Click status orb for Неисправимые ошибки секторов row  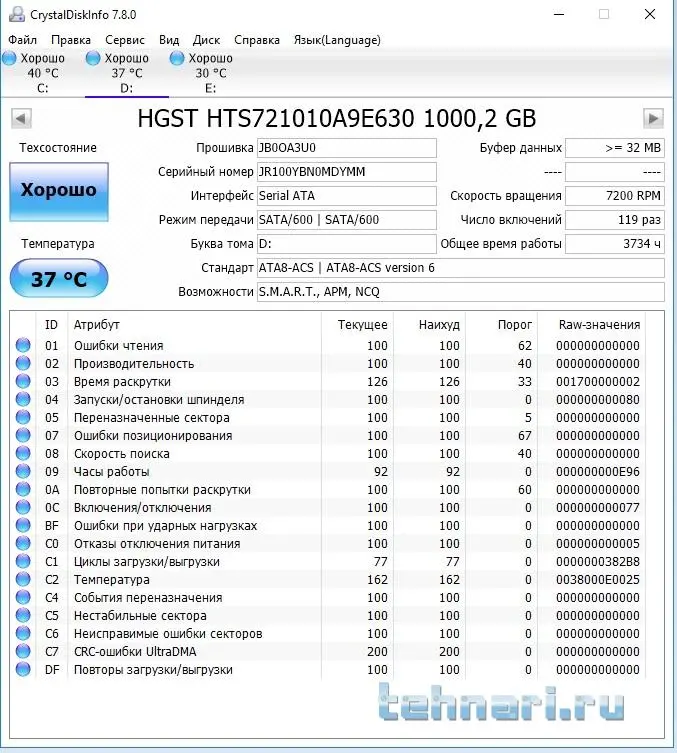[23, 633]
